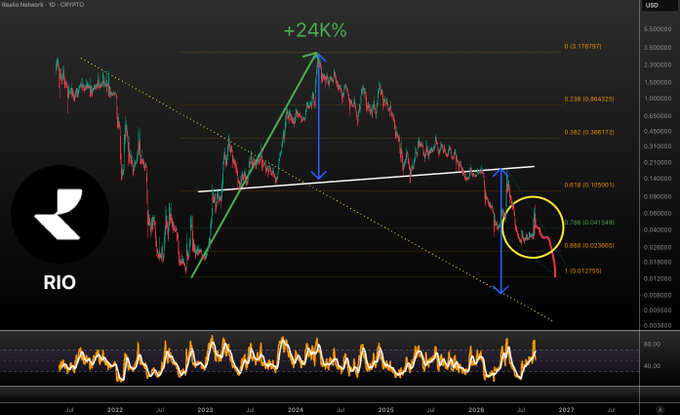
Task: Click price axis value 0.005500
Action: [657, 311]
